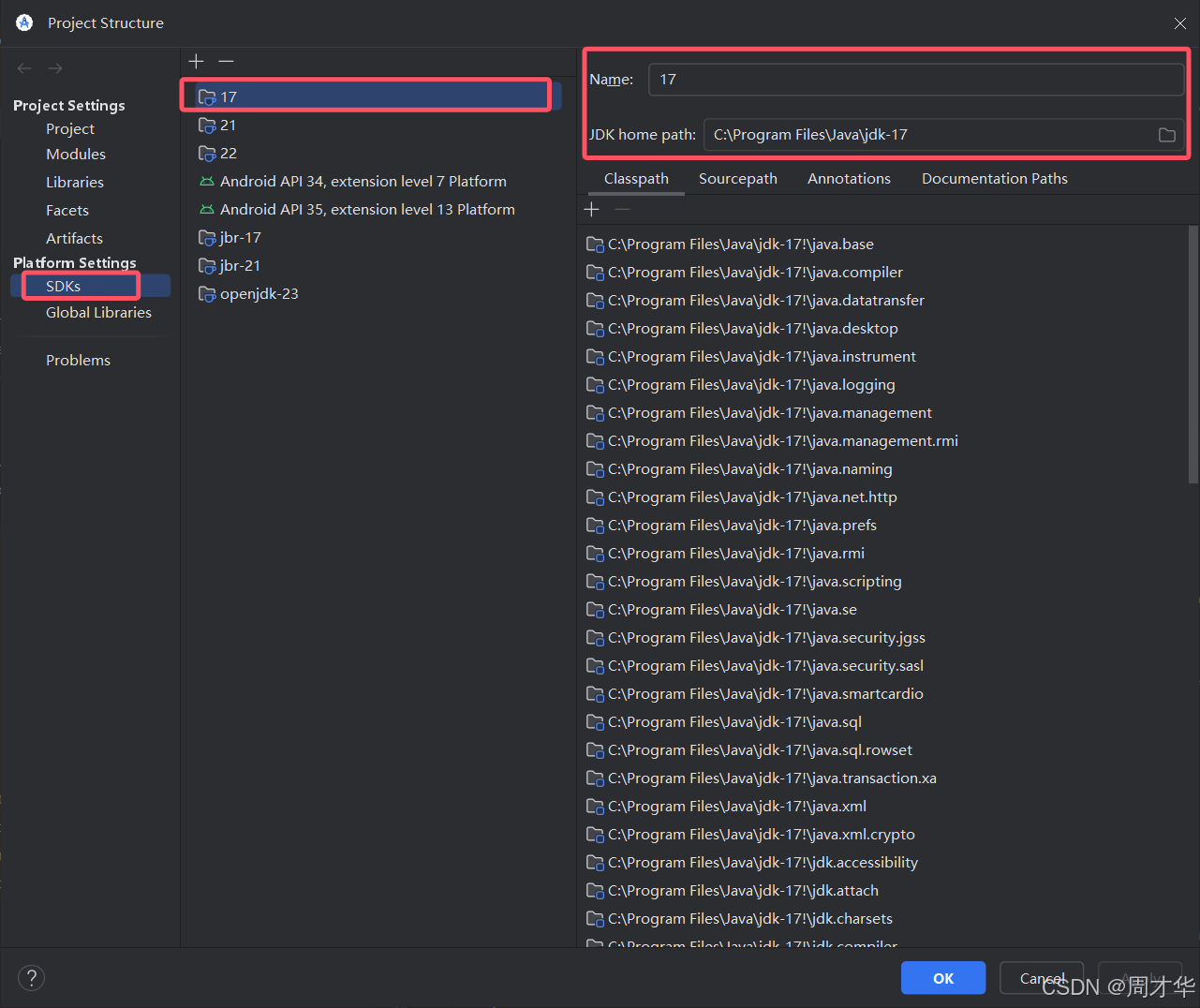
Task: Open the Problems page
Action: 78,361
